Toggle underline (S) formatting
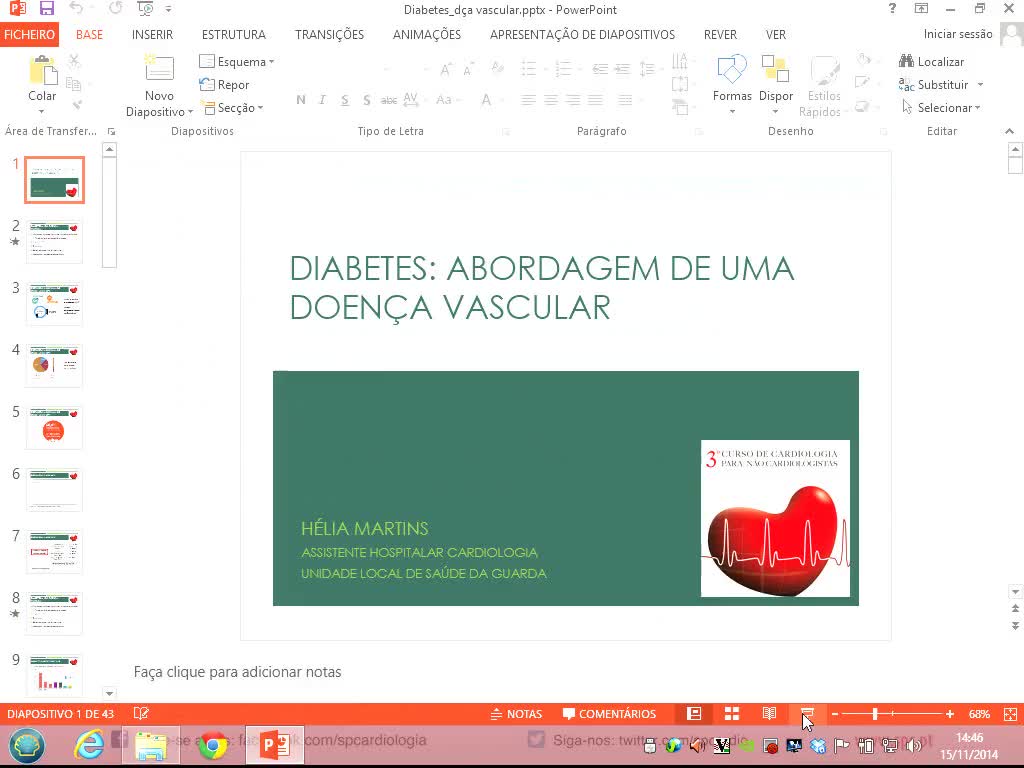The width and height of the screenshot is (1024, 768). [x=344, y=100]
